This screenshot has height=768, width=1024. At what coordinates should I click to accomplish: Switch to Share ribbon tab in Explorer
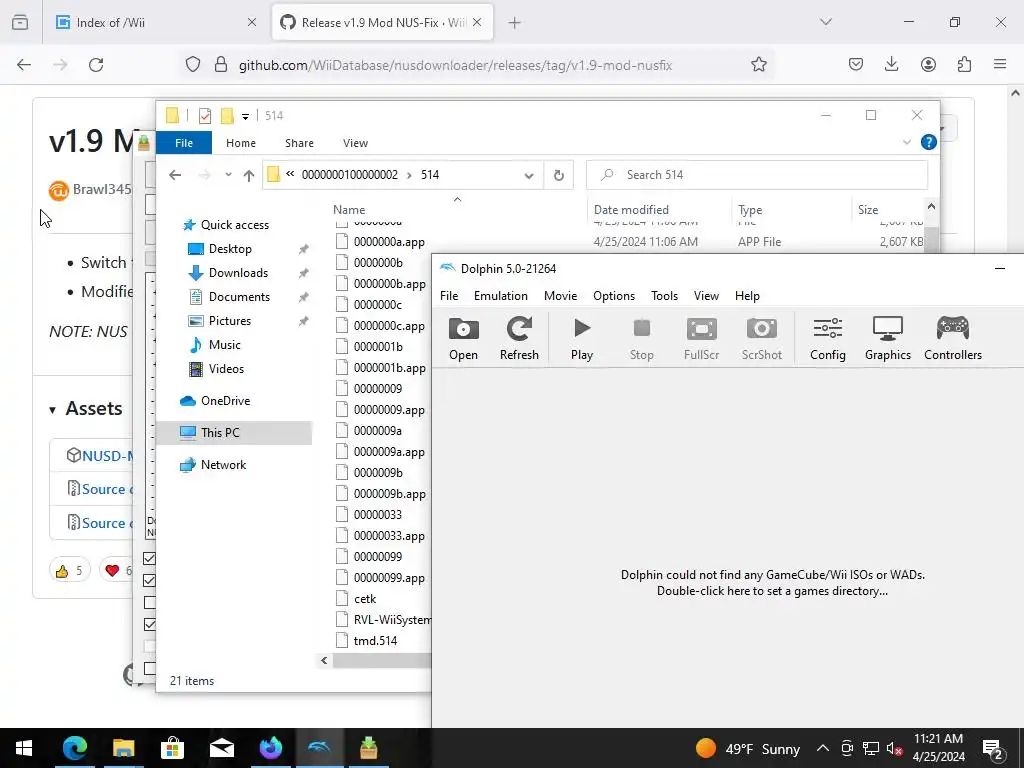click(x=299, y=143)
